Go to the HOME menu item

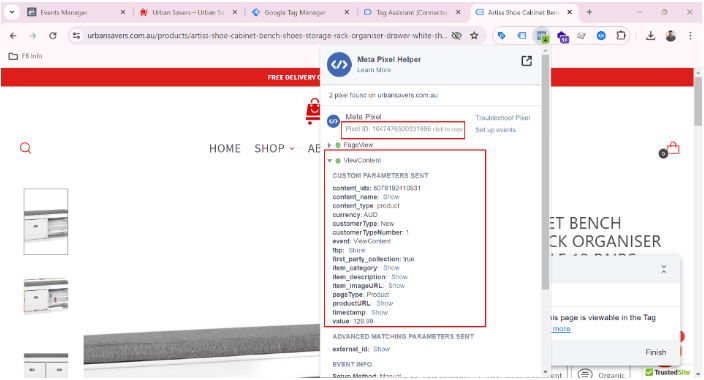[225, 148]
